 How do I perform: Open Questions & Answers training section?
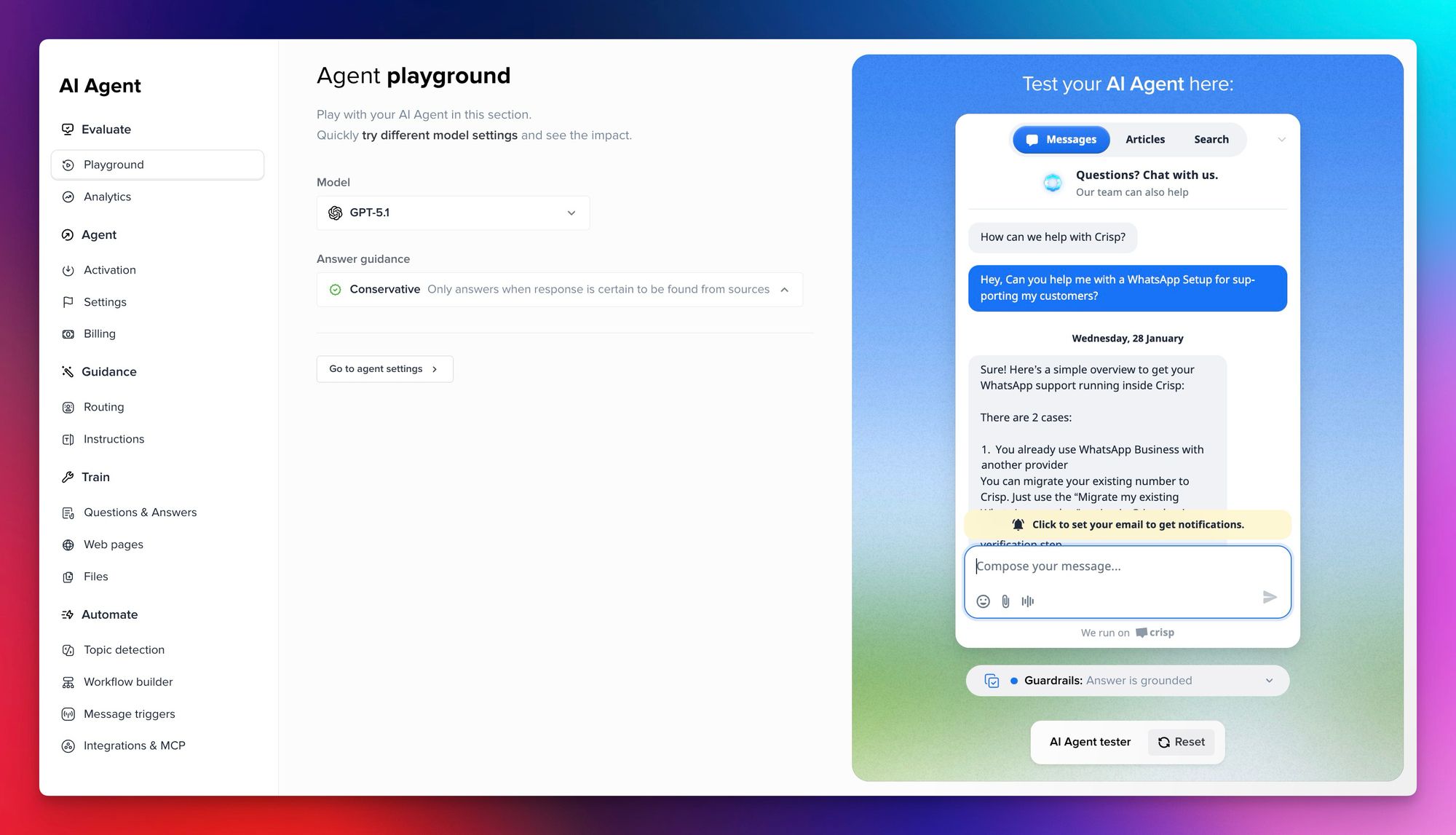[x=140, y=513]
